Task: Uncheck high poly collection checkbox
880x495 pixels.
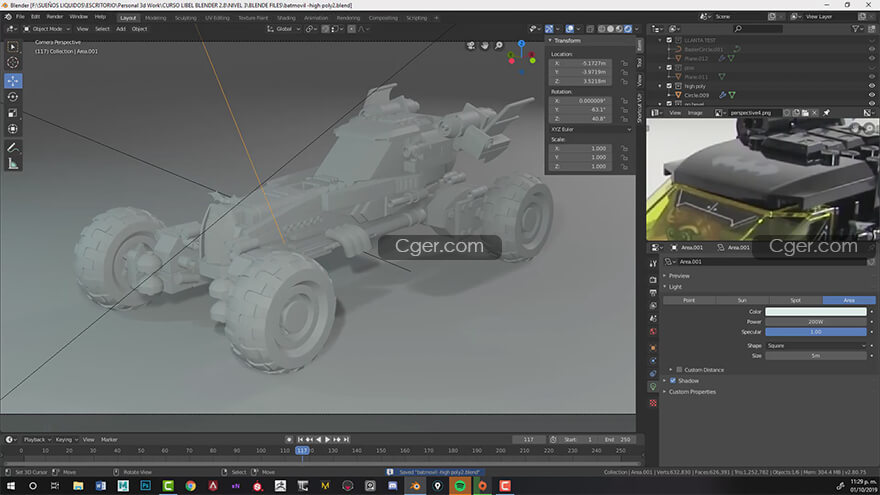Action: [669, 86]
